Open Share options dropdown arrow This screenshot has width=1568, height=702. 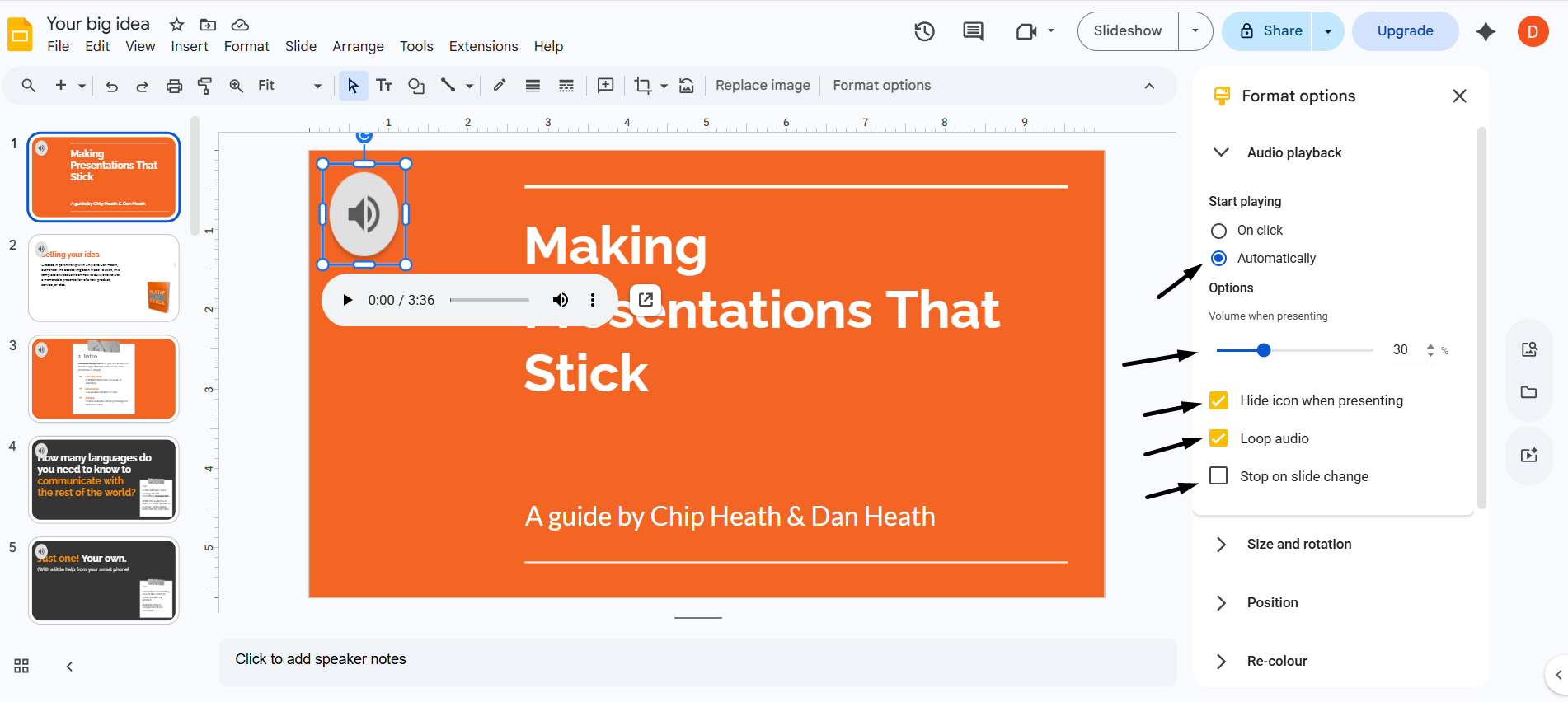point(1327,31)
